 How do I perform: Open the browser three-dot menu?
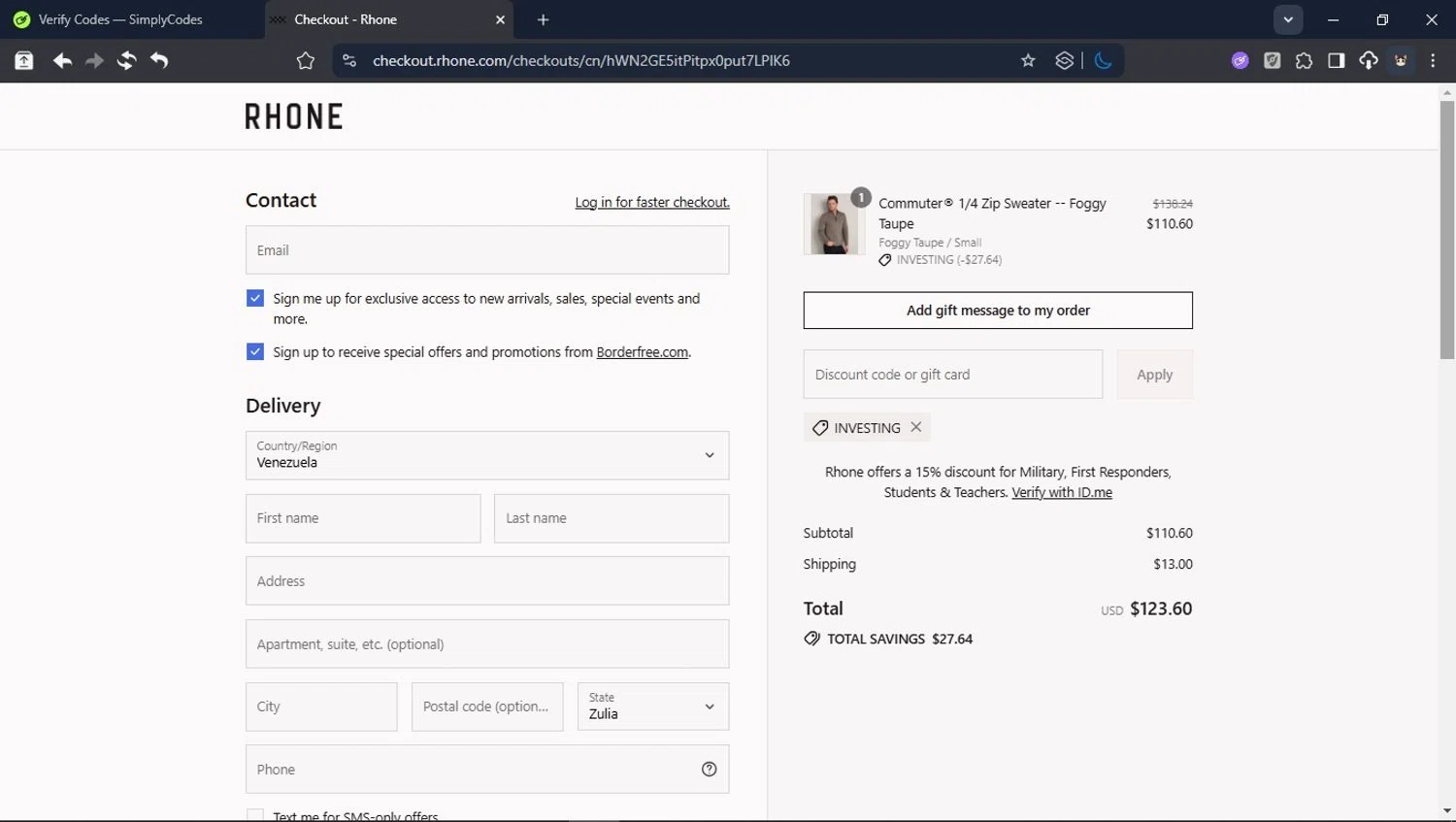[x=1433, y=61]
